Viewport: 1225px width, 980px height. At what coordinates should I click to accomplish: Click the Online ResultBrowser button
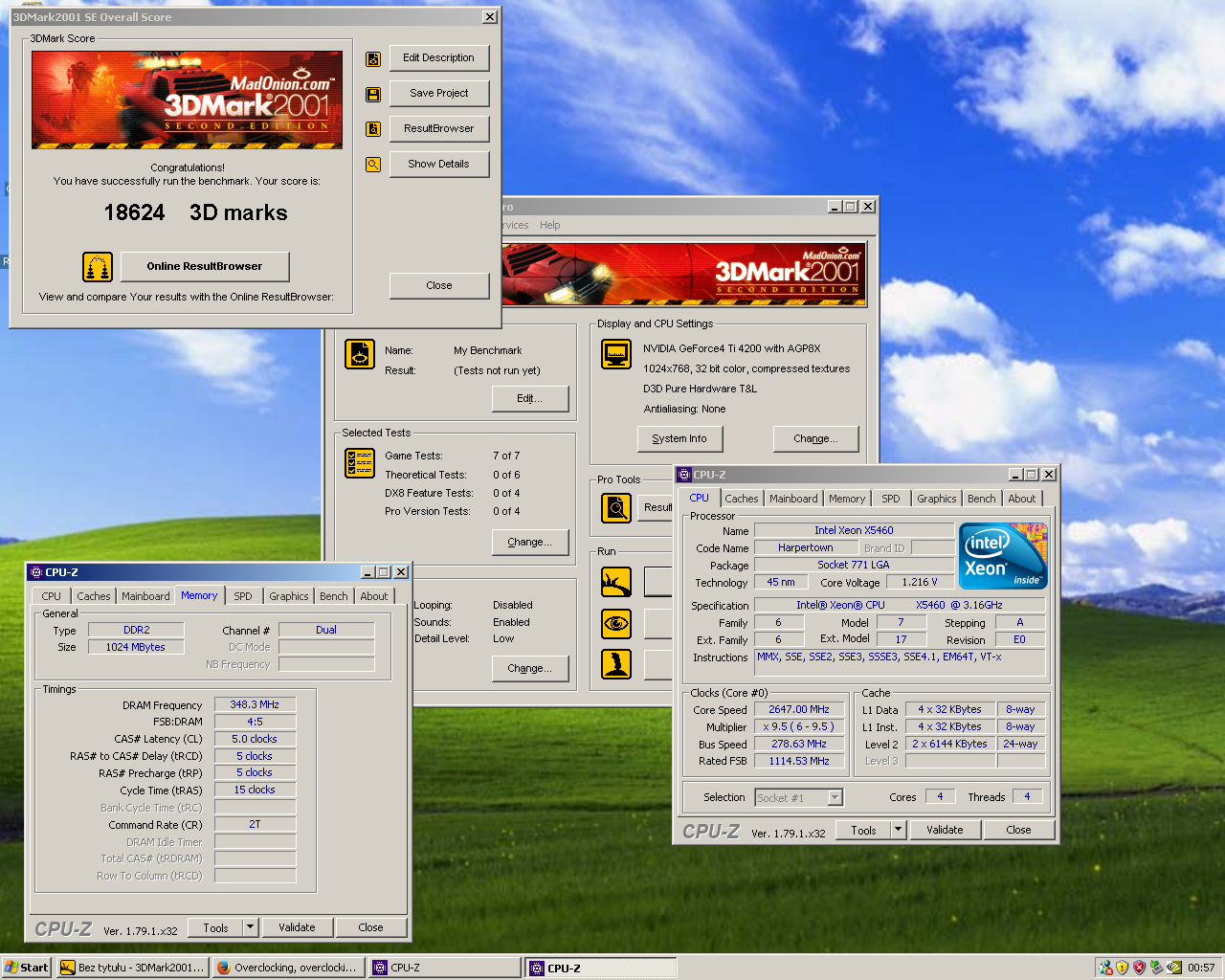pos(205,266)
